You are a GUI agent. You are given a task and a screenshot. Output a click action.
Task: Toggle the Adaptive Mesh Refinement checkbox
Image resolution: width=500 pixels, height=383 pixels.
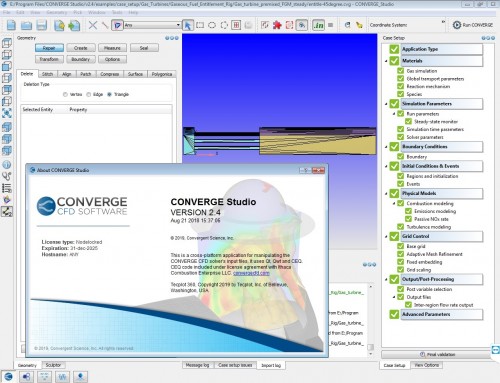tap(401, 254)
